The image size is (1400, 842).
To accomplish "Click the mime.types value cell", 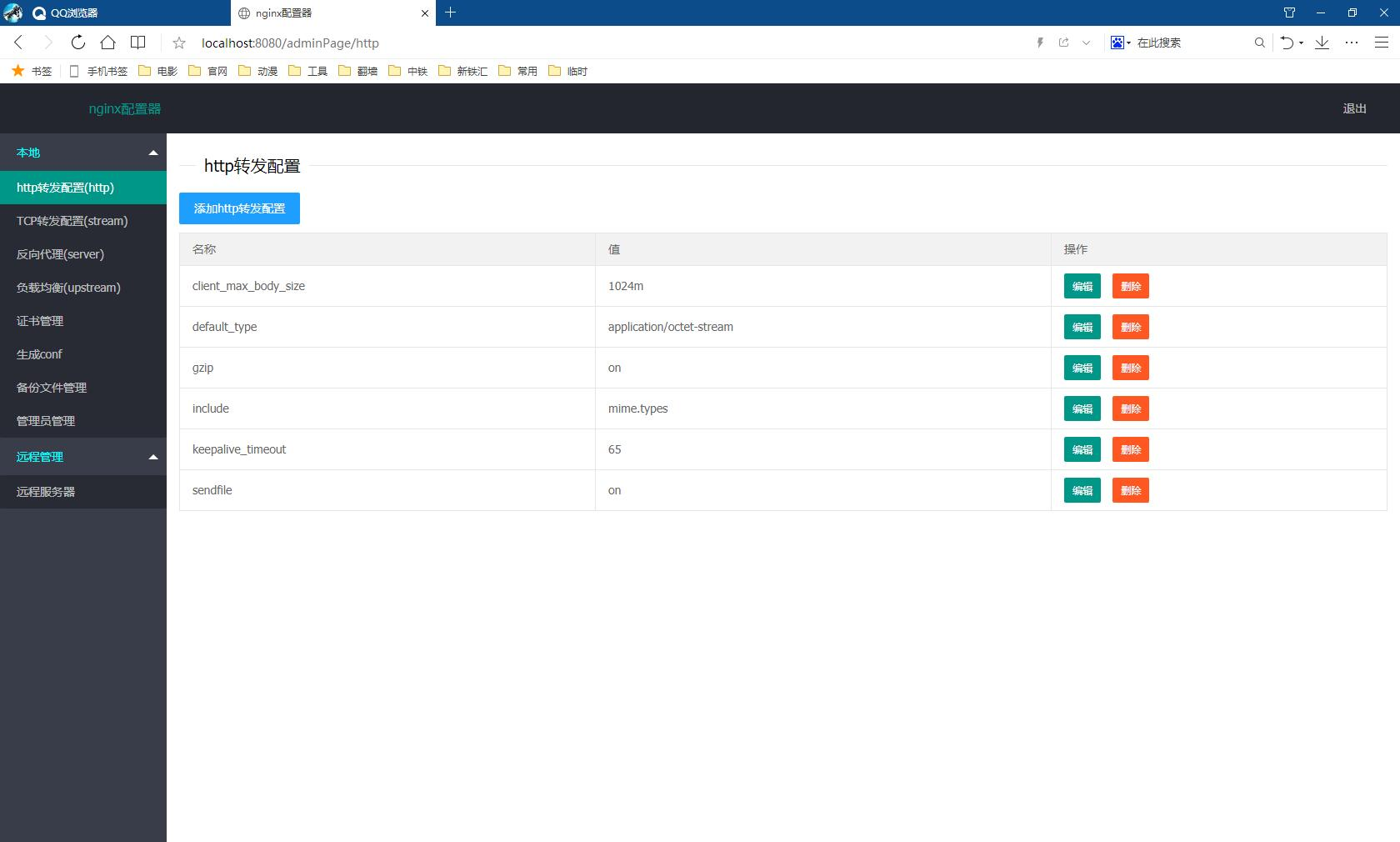I will 823,408.
